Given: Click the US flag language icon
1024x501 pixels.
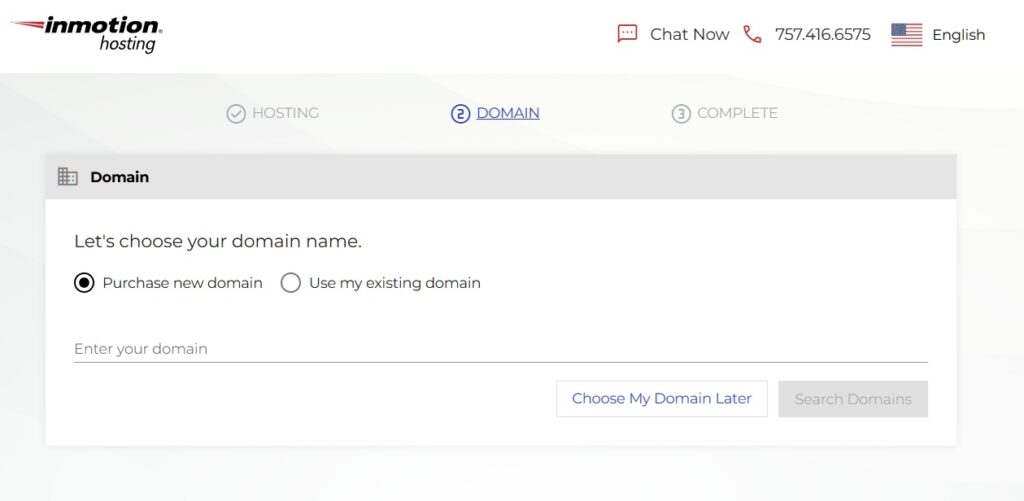Looking at the screenshot, I should (906, 35).
